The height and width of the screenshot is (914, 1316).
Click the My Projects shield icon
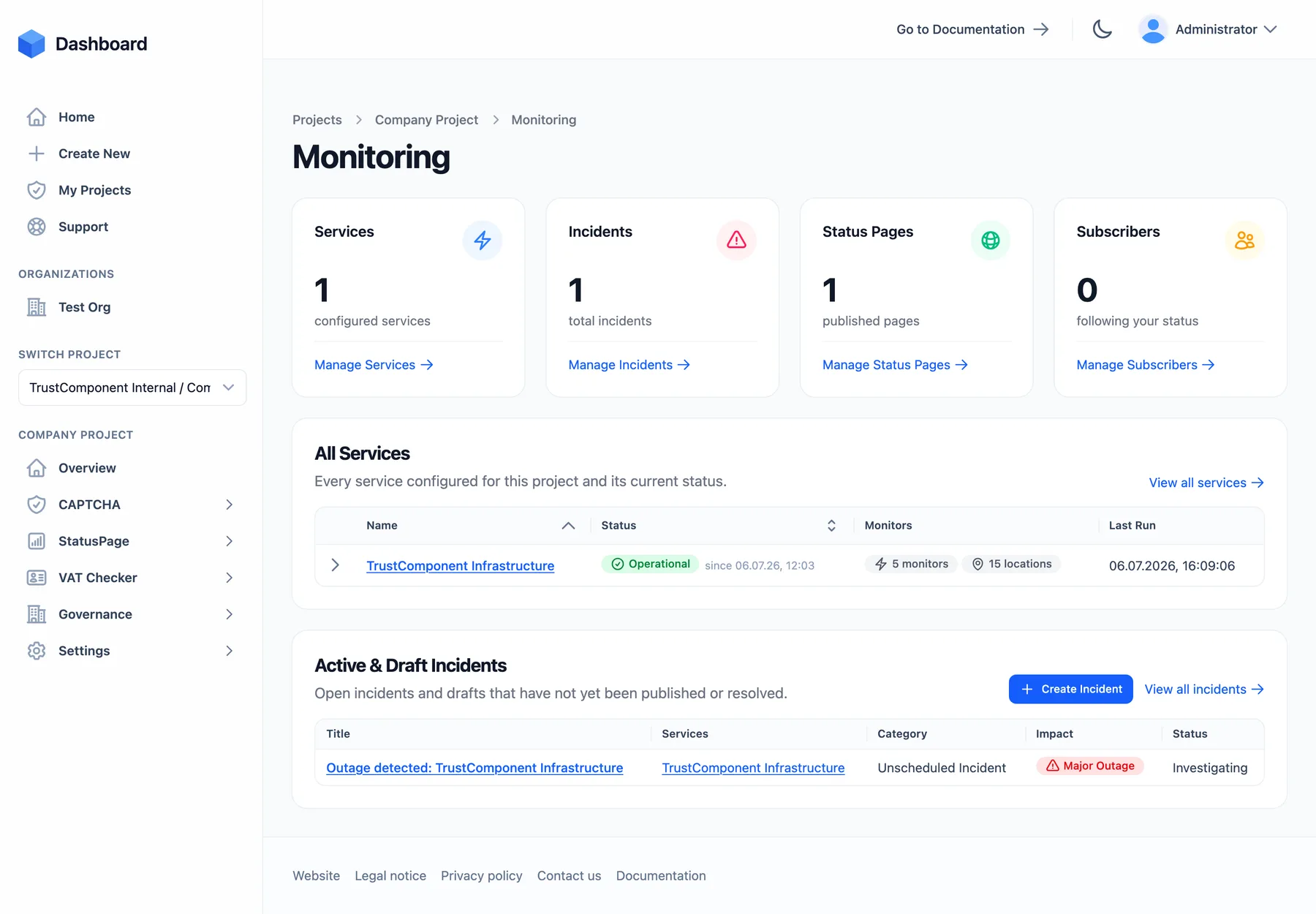click(x=37, y=190)
